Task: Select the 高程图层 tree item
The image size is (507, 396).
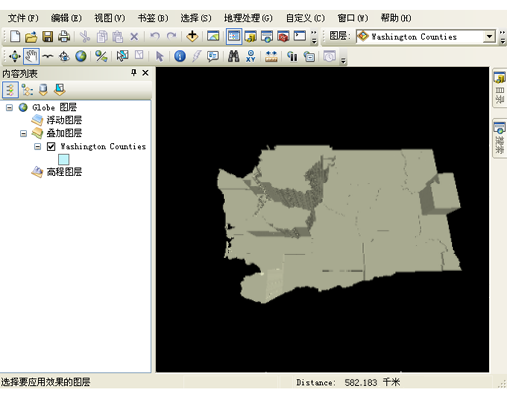Action: tap(64, 172)
